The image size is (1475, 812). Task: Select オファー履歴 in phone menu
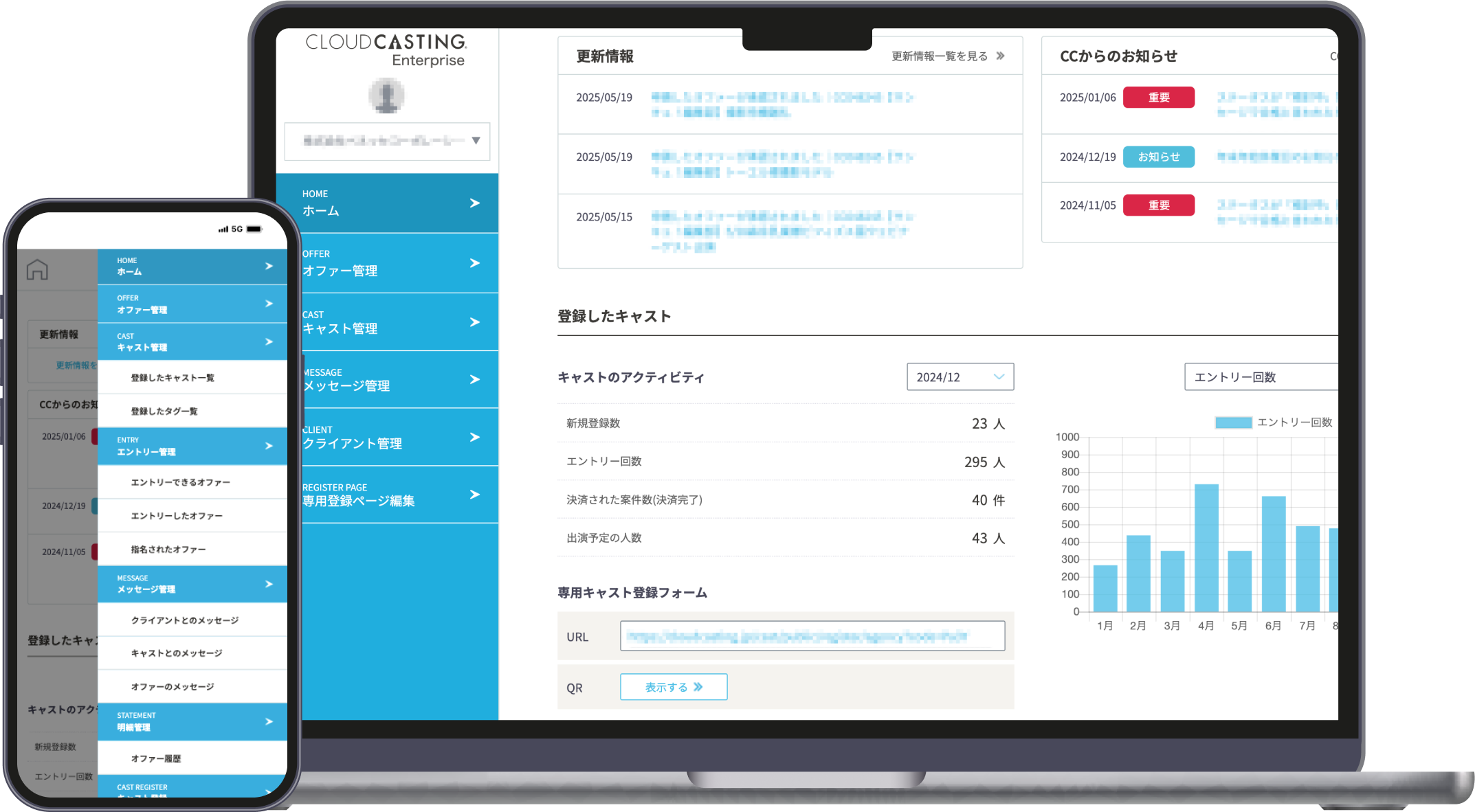(156, 758)
